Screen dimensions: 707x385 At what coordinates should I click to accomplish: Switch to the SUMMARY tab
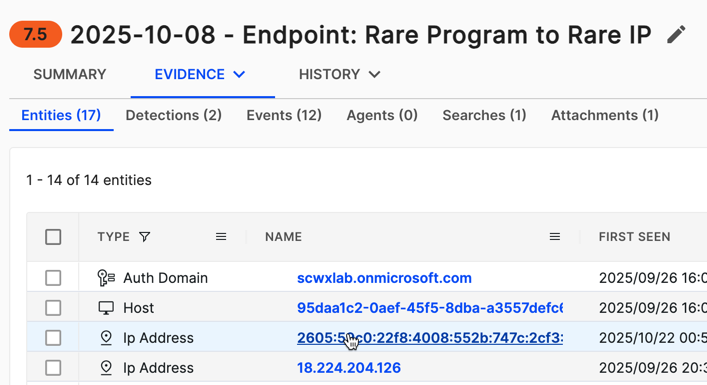(x=70, y=74)
